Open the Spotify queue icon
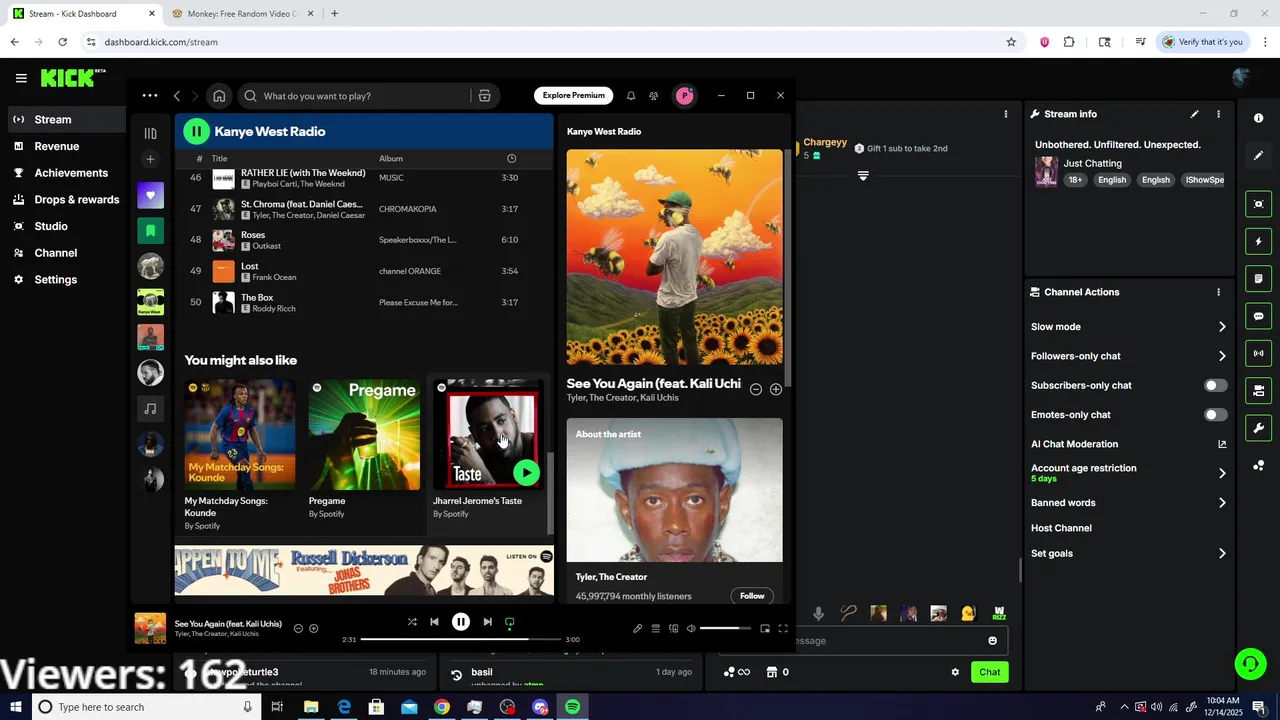The image size is (1280, 720). 655,629
